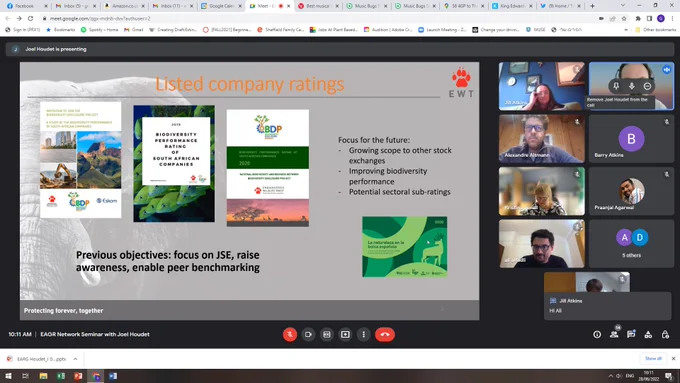Switch to the King Edward browser tab
680x383 pixels.
coord(511,6)
